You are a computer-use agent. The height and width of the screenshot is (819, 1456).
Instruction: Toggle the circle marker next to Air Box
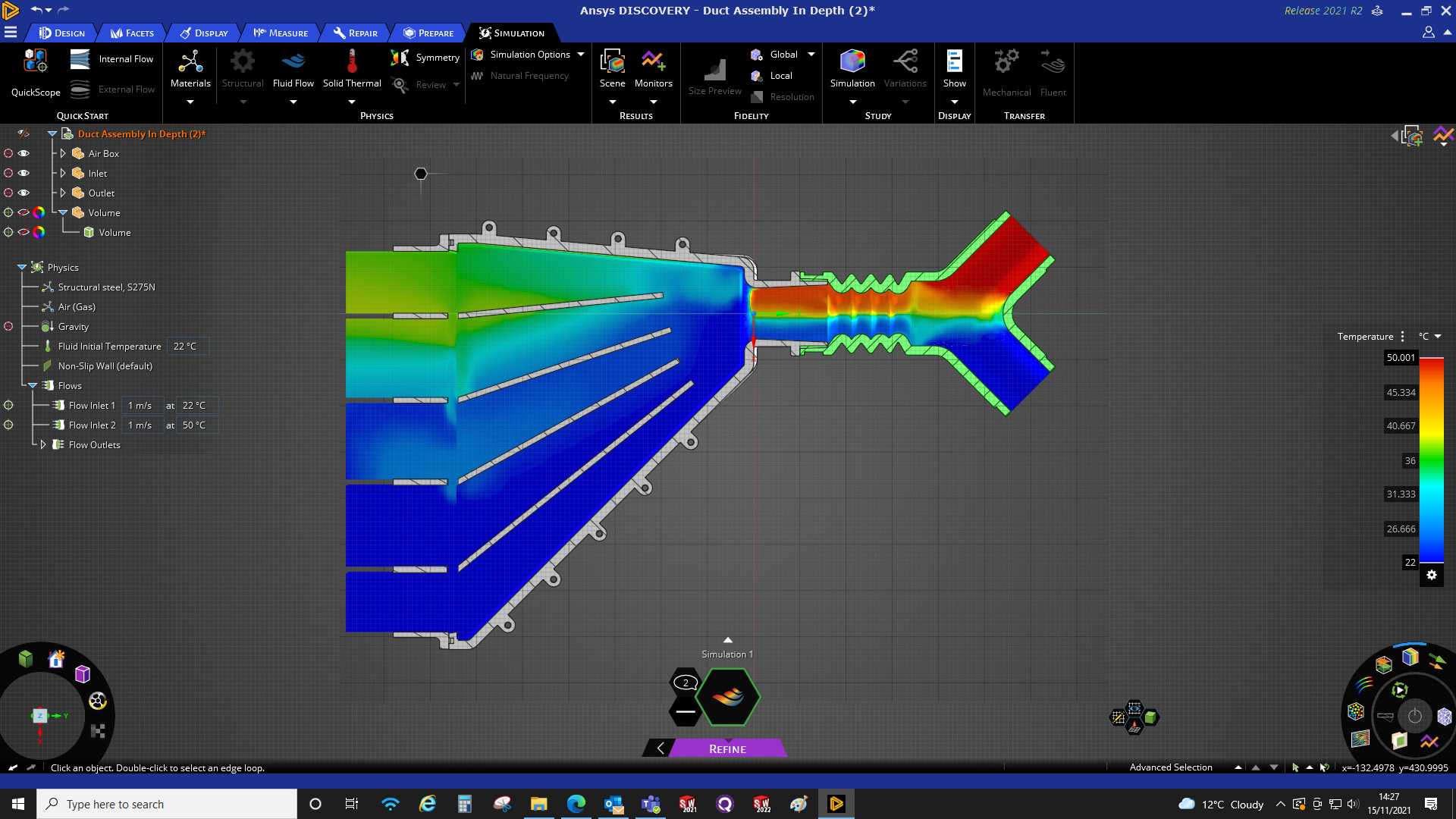point(8,153)
